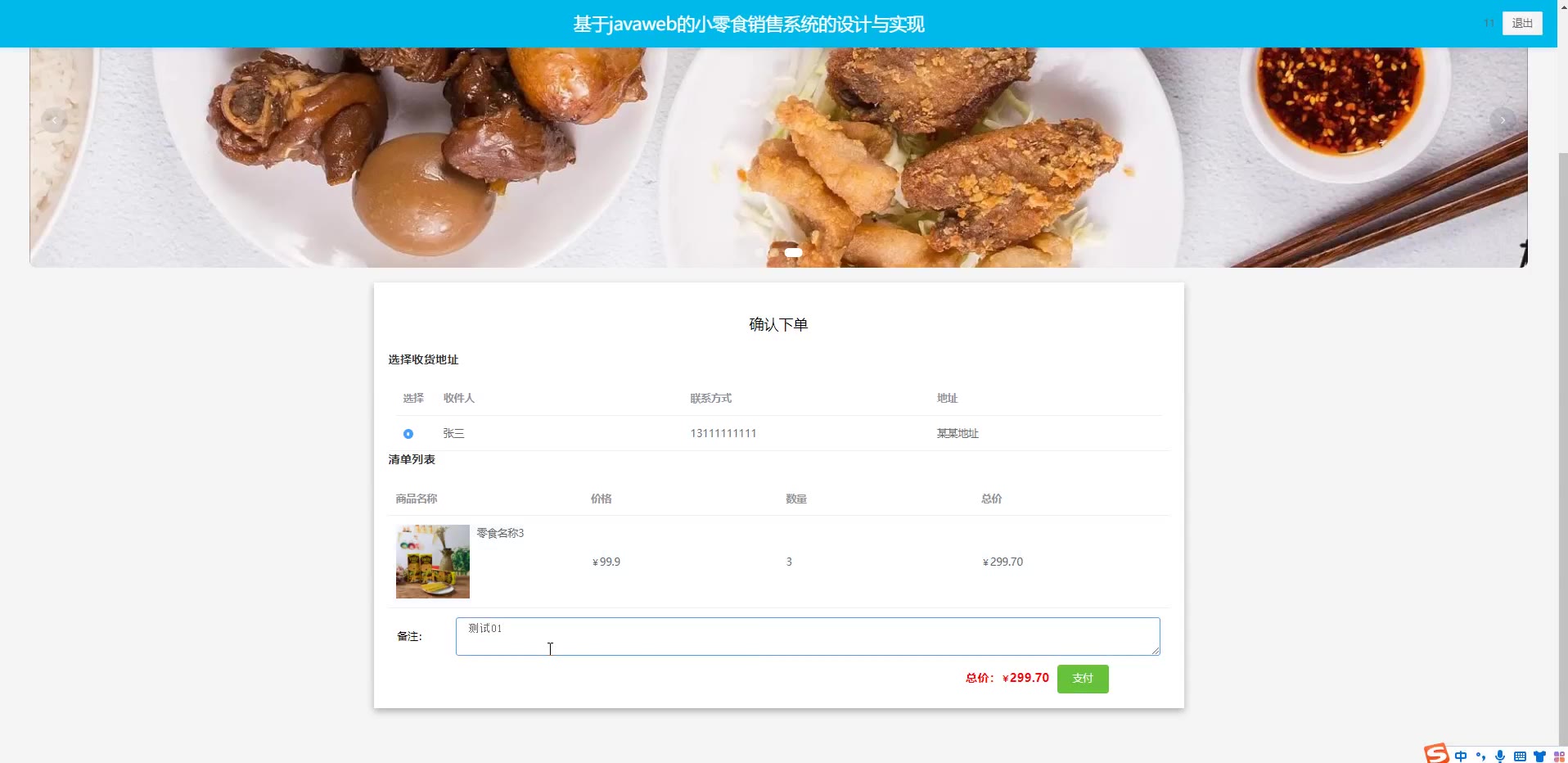
Task: Click the 总价 column header in list
Action: point(992,499)
